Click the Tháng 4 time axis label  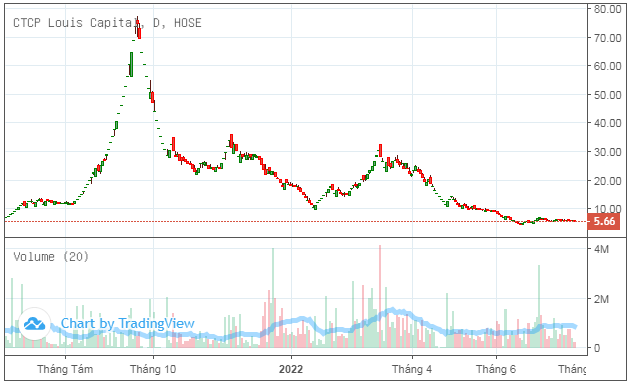pyautogui.click(x=412, y=369)
